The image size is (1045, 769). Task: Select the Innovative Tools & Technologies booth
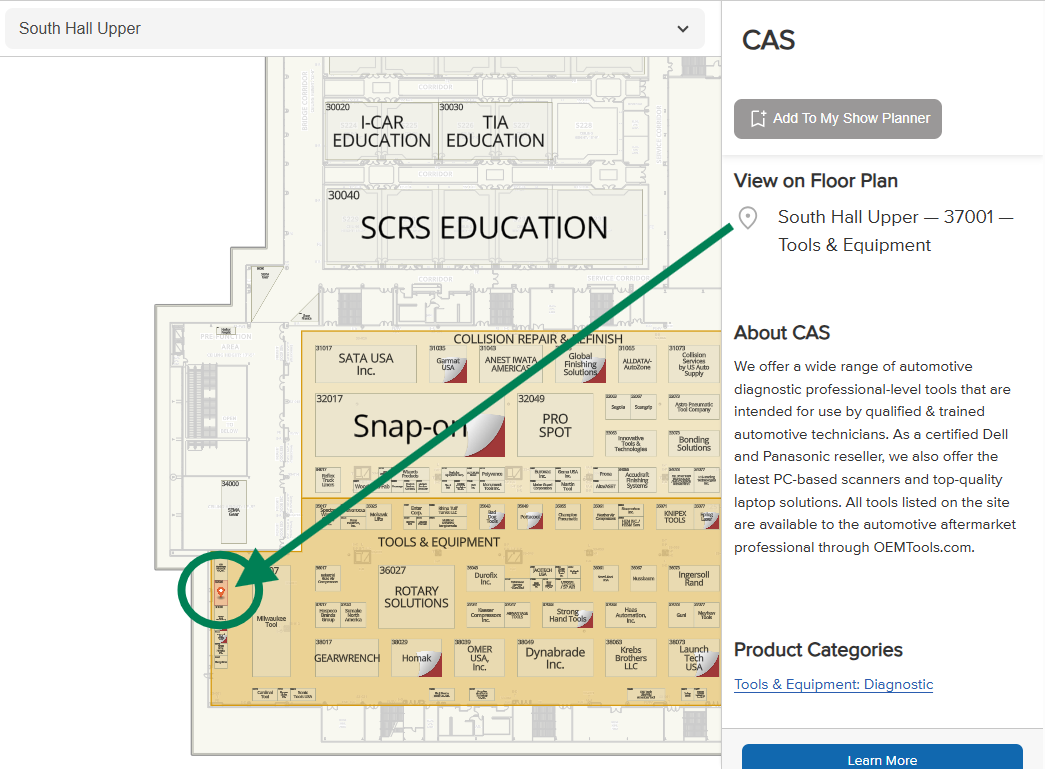pyautogui.click(x=630, y=443)
